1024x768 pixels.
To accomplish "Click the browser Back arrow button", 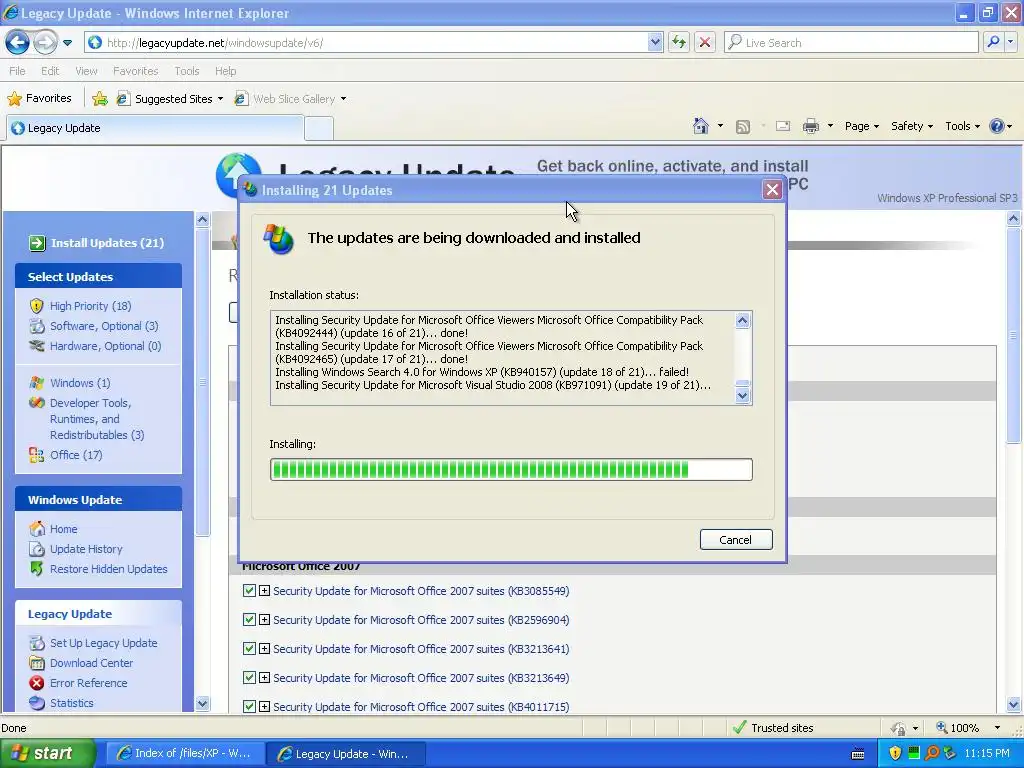I will pyautogui.click(x=18, y=43).
